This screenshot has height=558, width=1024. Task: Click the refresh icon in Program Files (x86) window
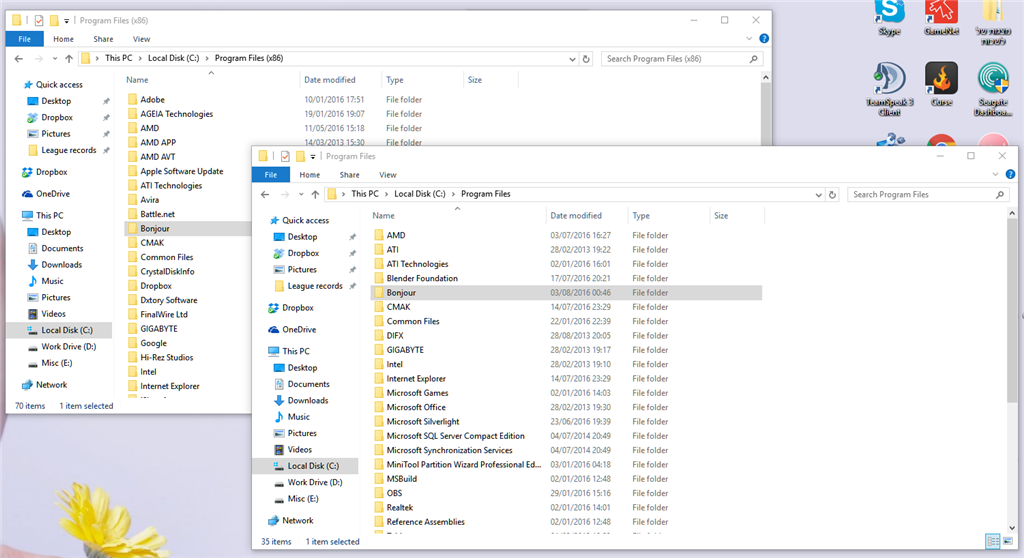click(586, 59)
